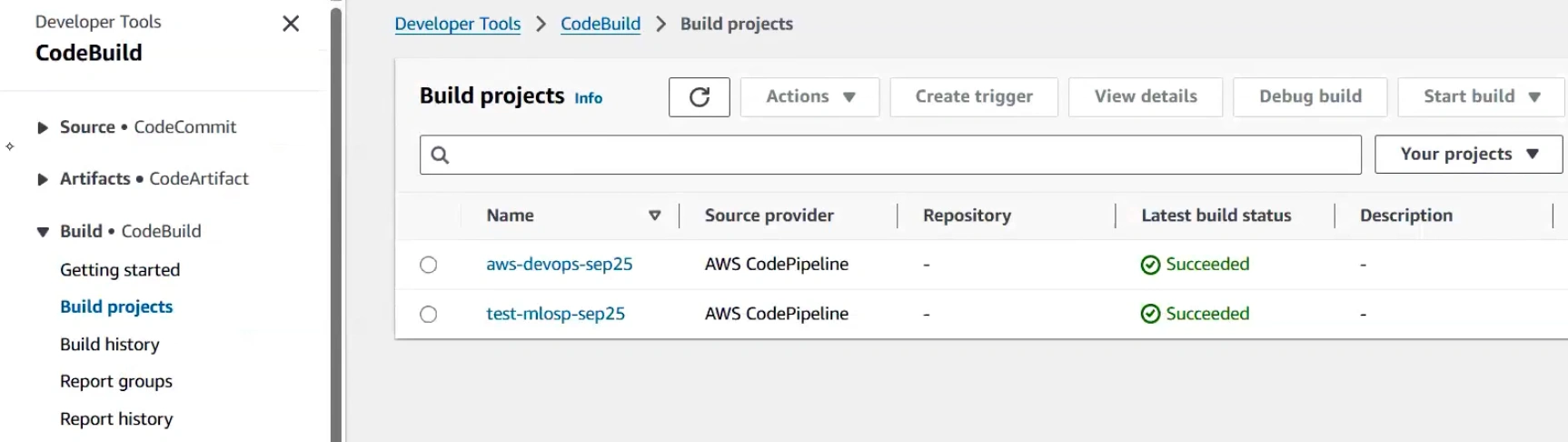Click Succeeded status of aws-devops-sep25
Viewport: 1568px width, 442px height.
(1208, 265)
